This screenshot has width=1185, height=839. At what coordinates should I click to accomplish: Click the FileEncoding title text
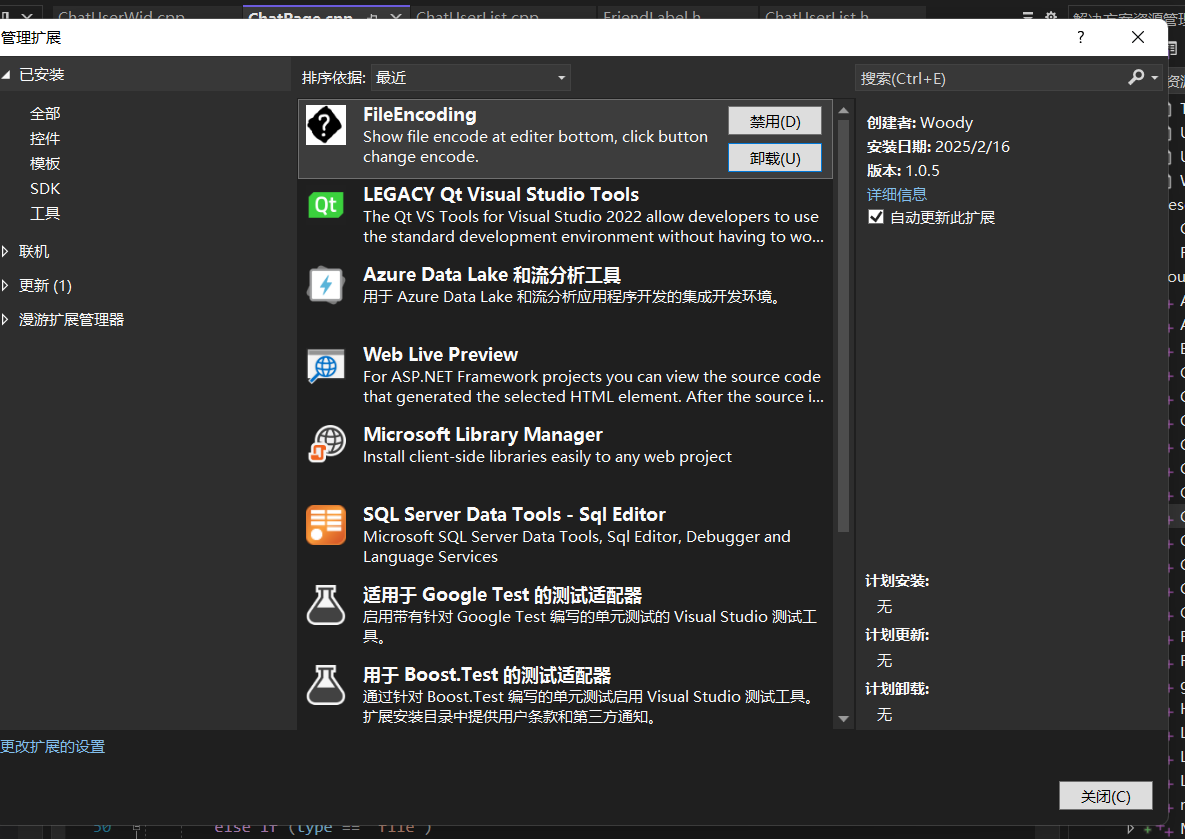click(x=419, y=114)
